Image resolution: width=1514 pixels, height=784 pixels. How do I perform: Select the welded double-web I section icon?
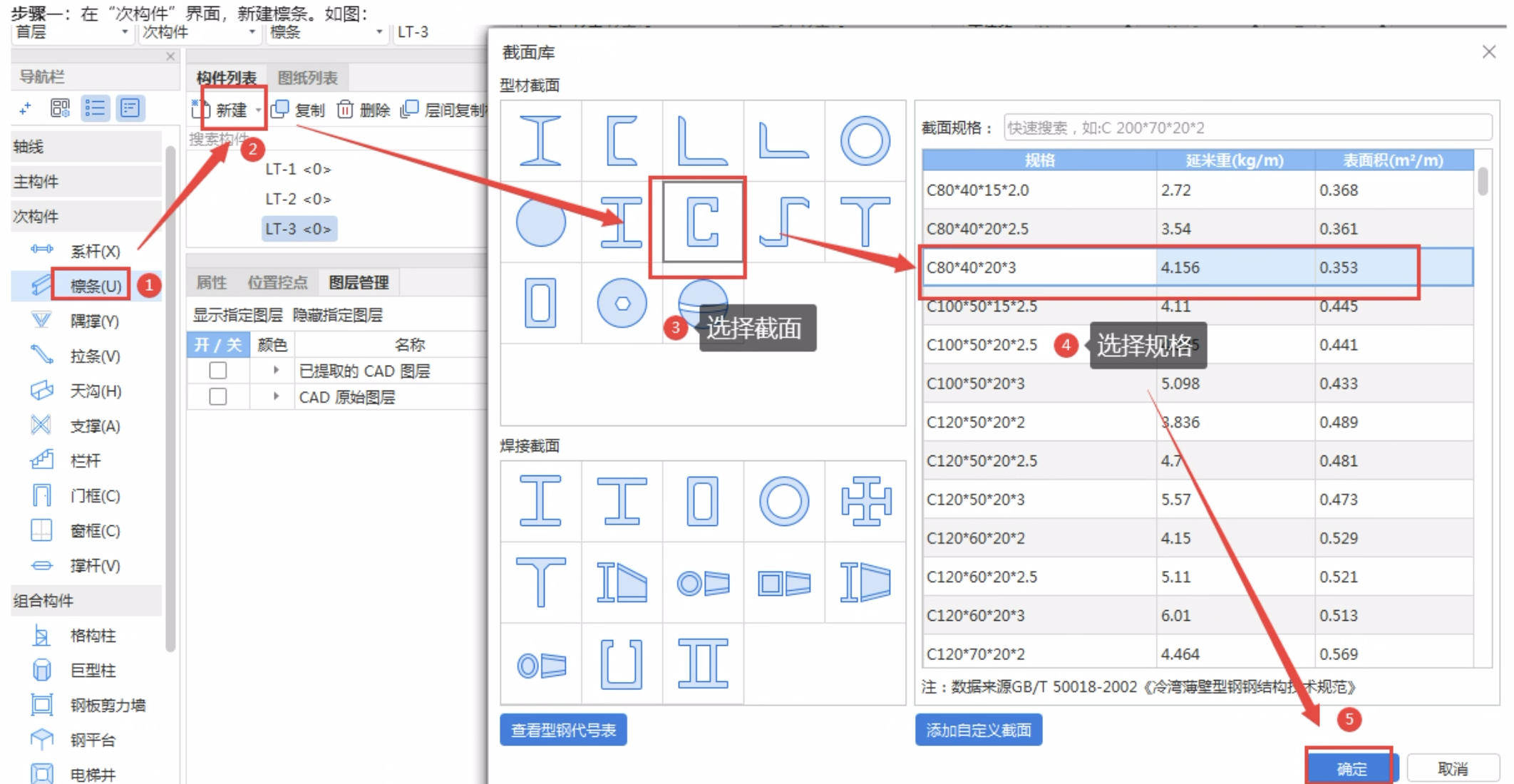702,664
